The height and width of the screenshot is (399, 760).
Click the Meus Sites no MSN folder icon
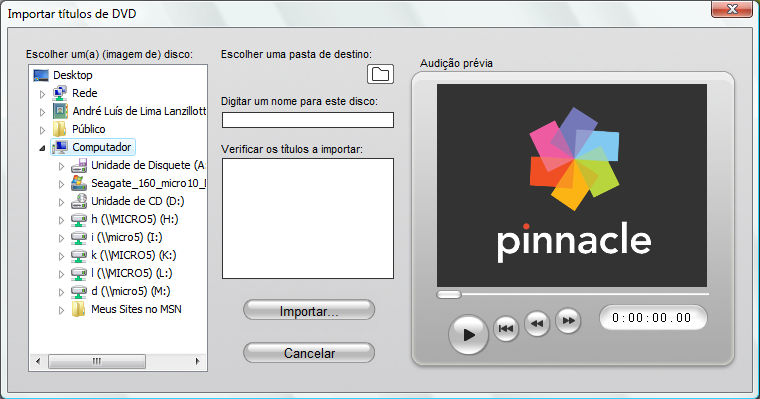(79, 309)
